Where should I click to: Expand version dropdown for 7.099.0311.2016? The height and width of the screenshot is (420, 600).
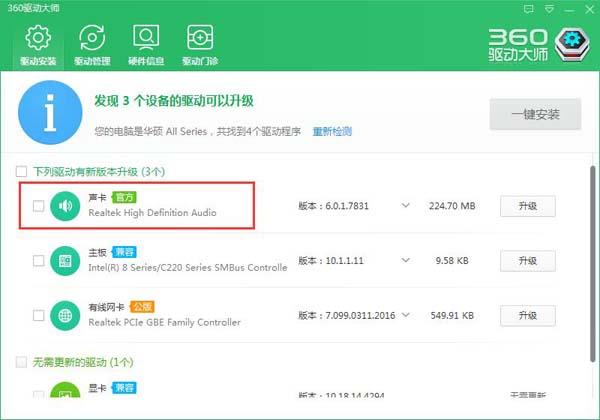tap(406, 315)
